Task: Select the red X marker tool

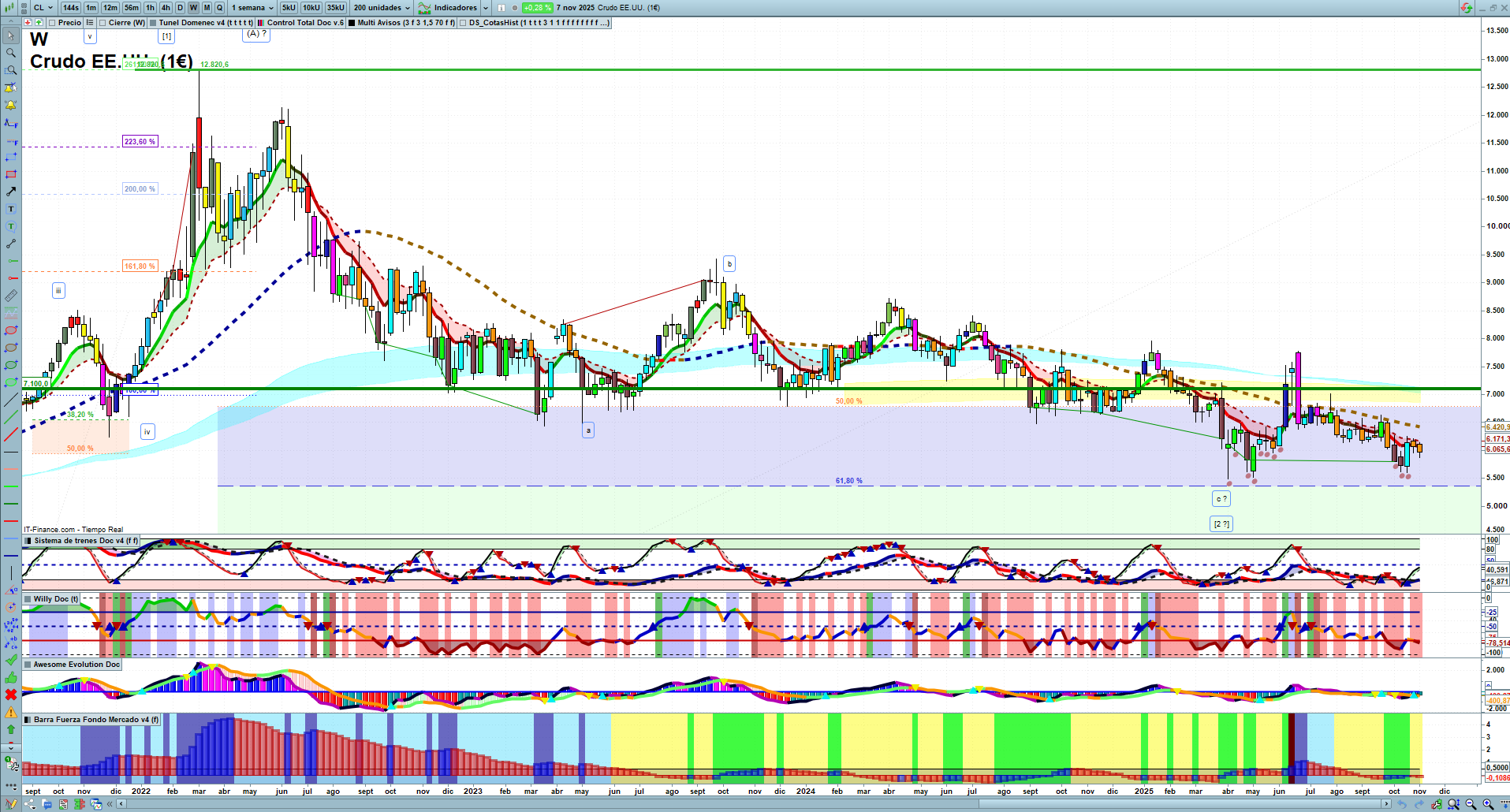Action: [11, 695]
